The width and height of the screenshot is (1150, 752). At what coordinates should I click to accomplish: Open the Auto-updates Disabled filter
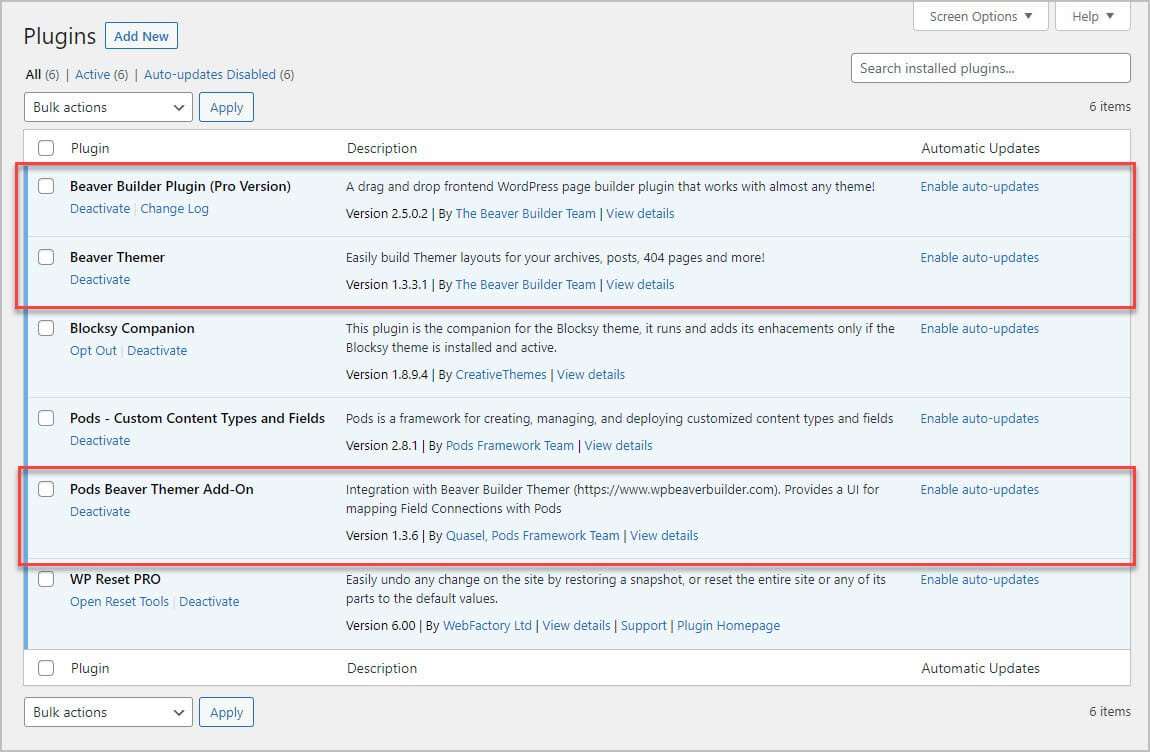[210, 74]
